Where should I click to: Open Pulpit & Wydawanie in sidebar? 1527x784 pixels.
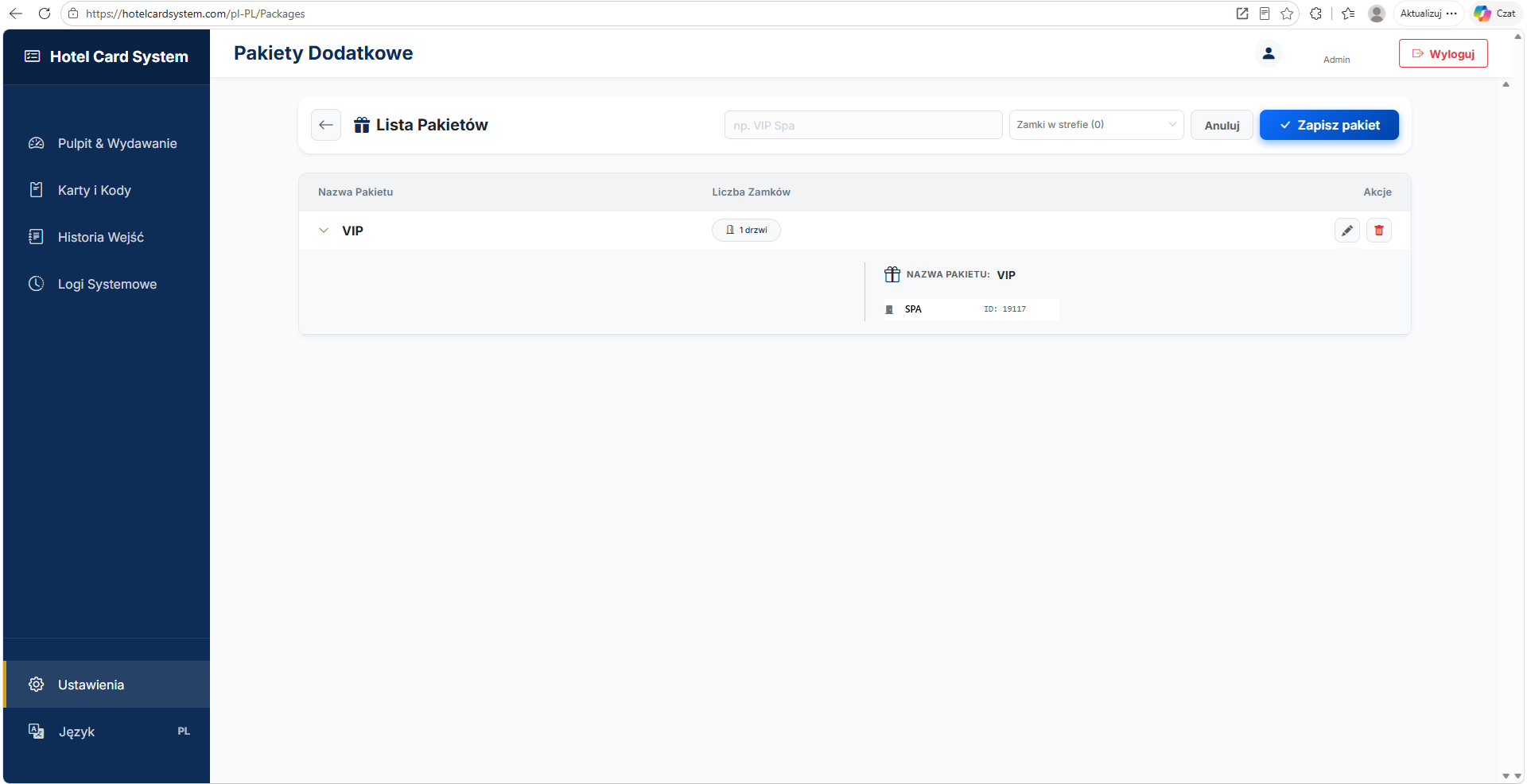pyautogui.click(x=107, y=143)
